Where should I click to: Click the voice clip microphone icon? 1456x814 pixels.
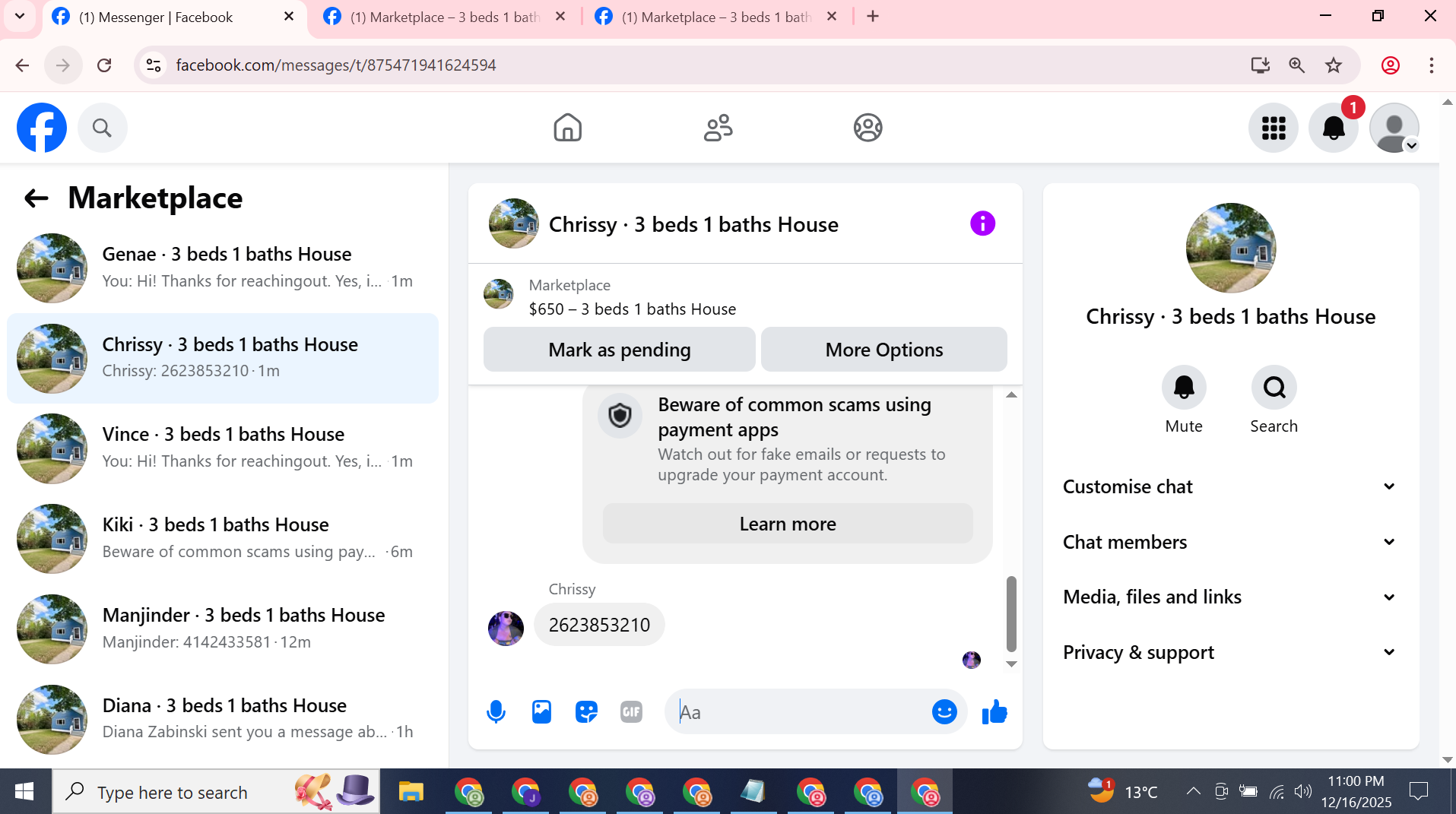496,712
